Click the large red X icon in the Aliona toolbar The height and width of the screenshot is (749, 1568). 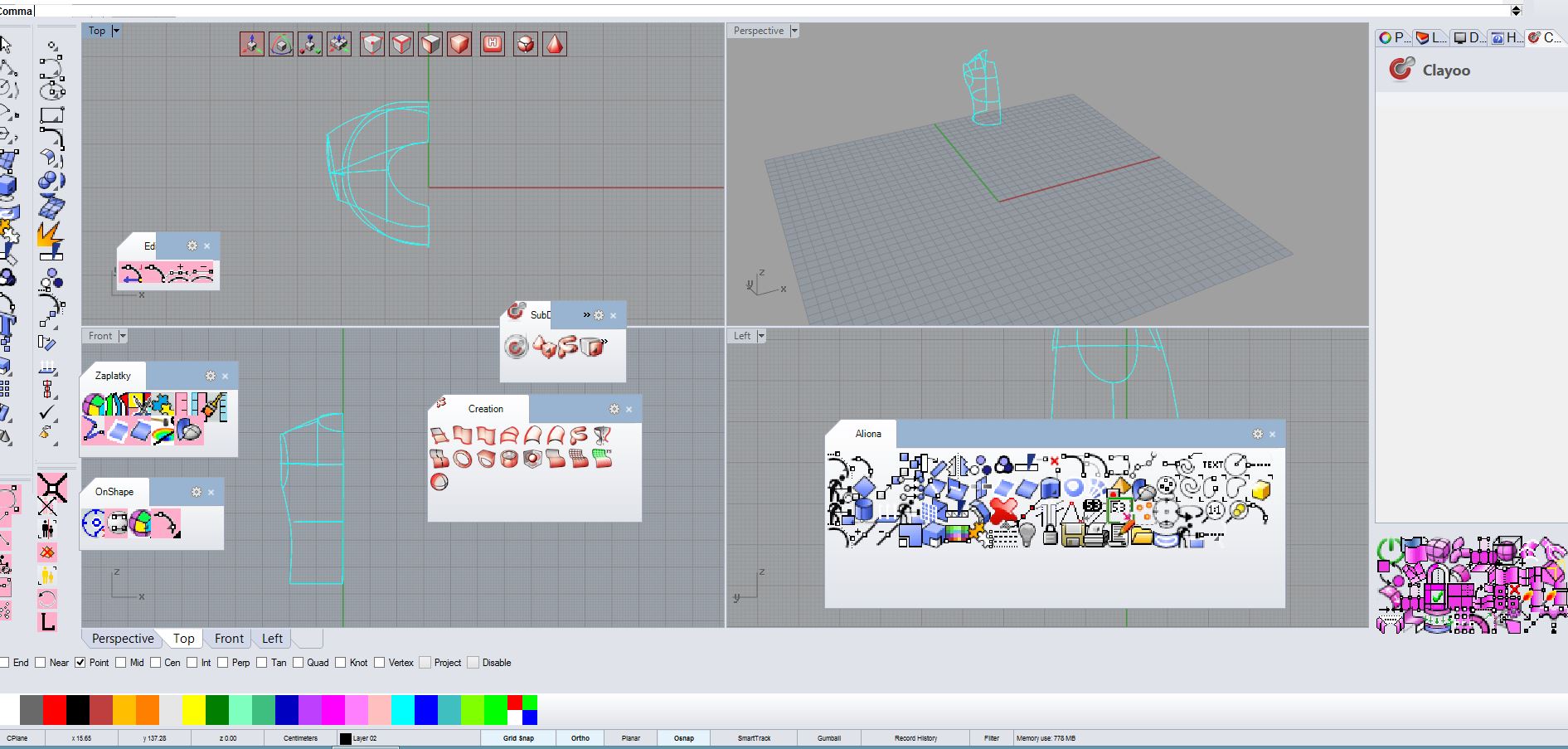click(x=1003, y=508)
